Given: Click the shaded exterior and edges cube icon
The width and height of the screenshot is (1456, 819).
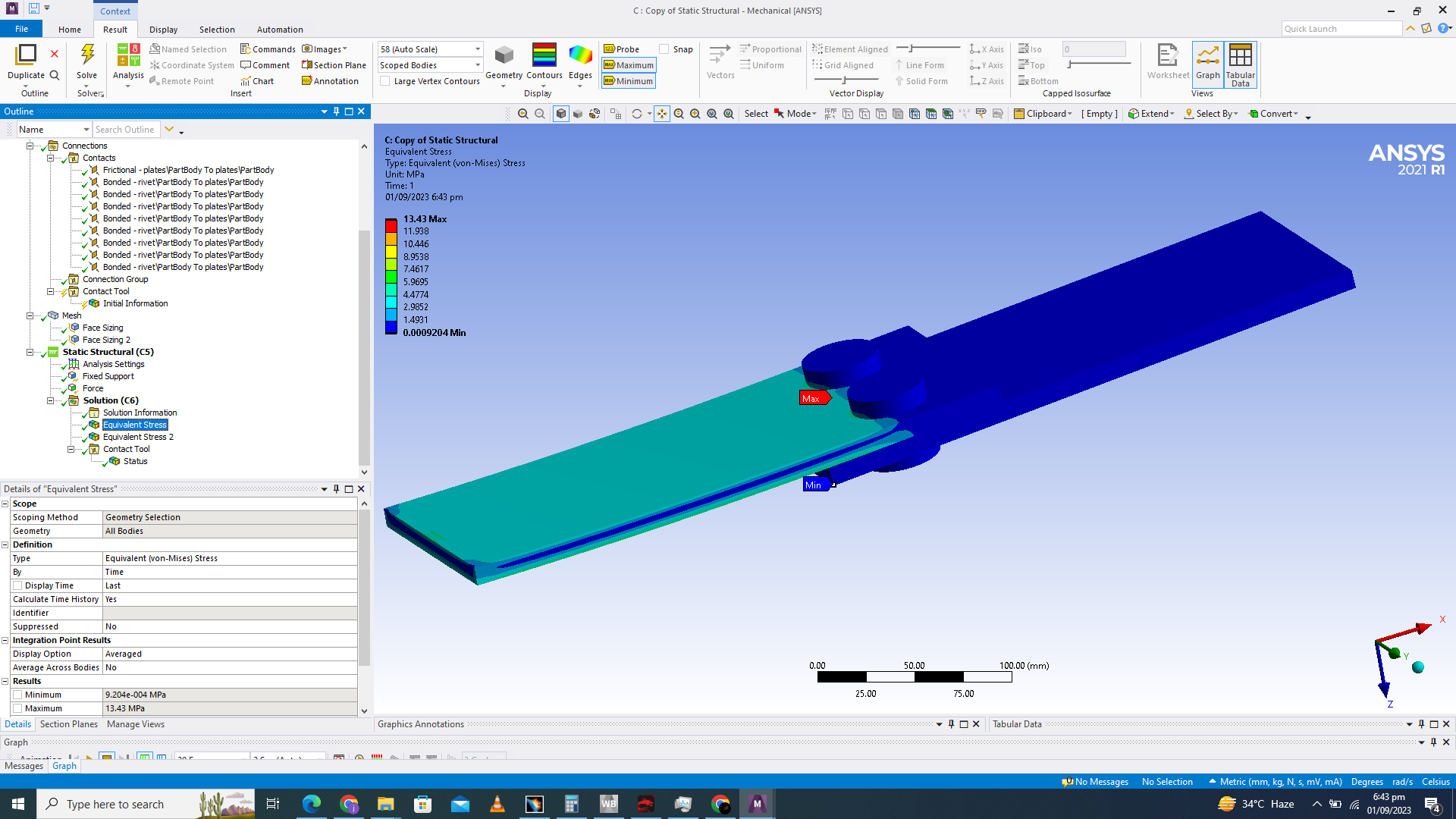Looking at the screenshot, I should (x=560, y=114).
